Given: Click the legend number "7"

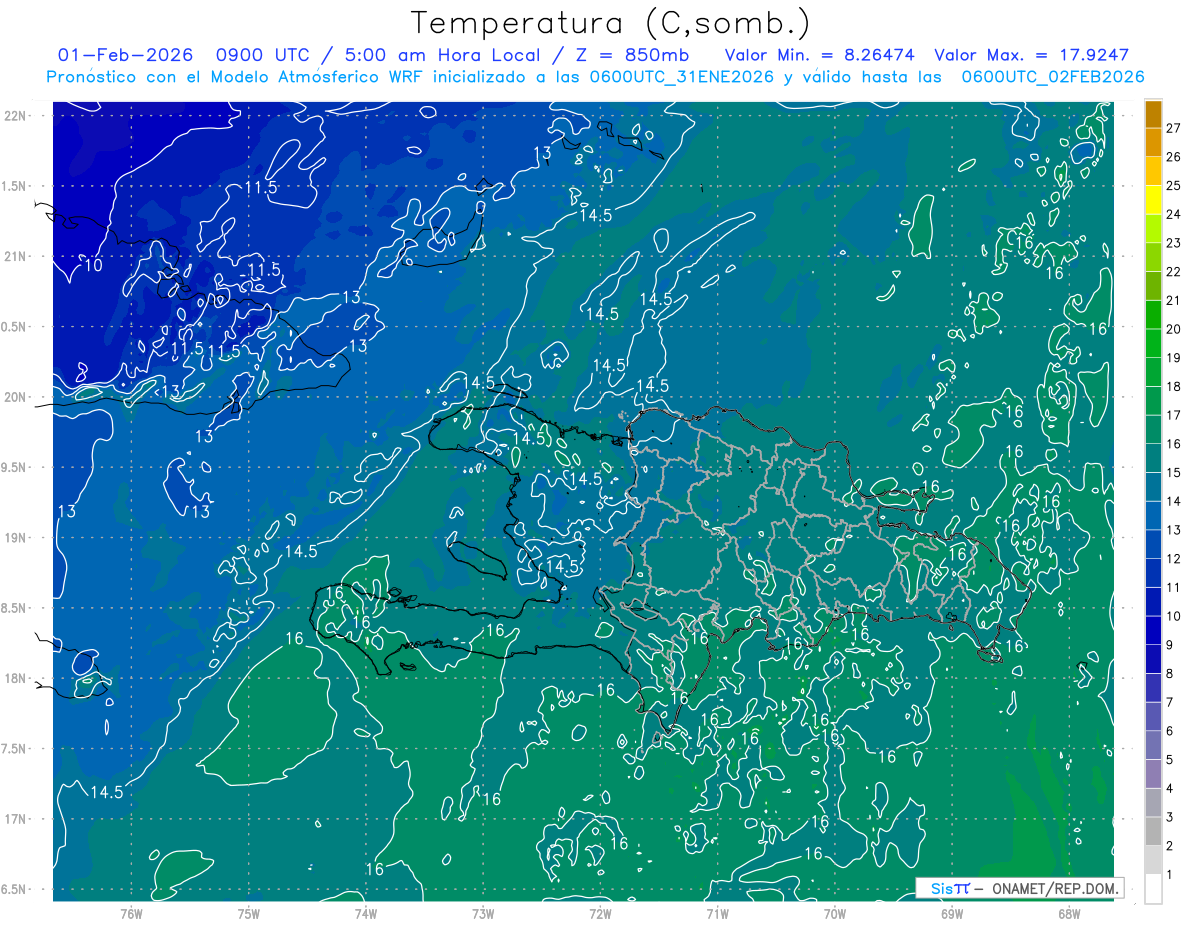Looking at the screenshot, I should tap(1169, 702).
